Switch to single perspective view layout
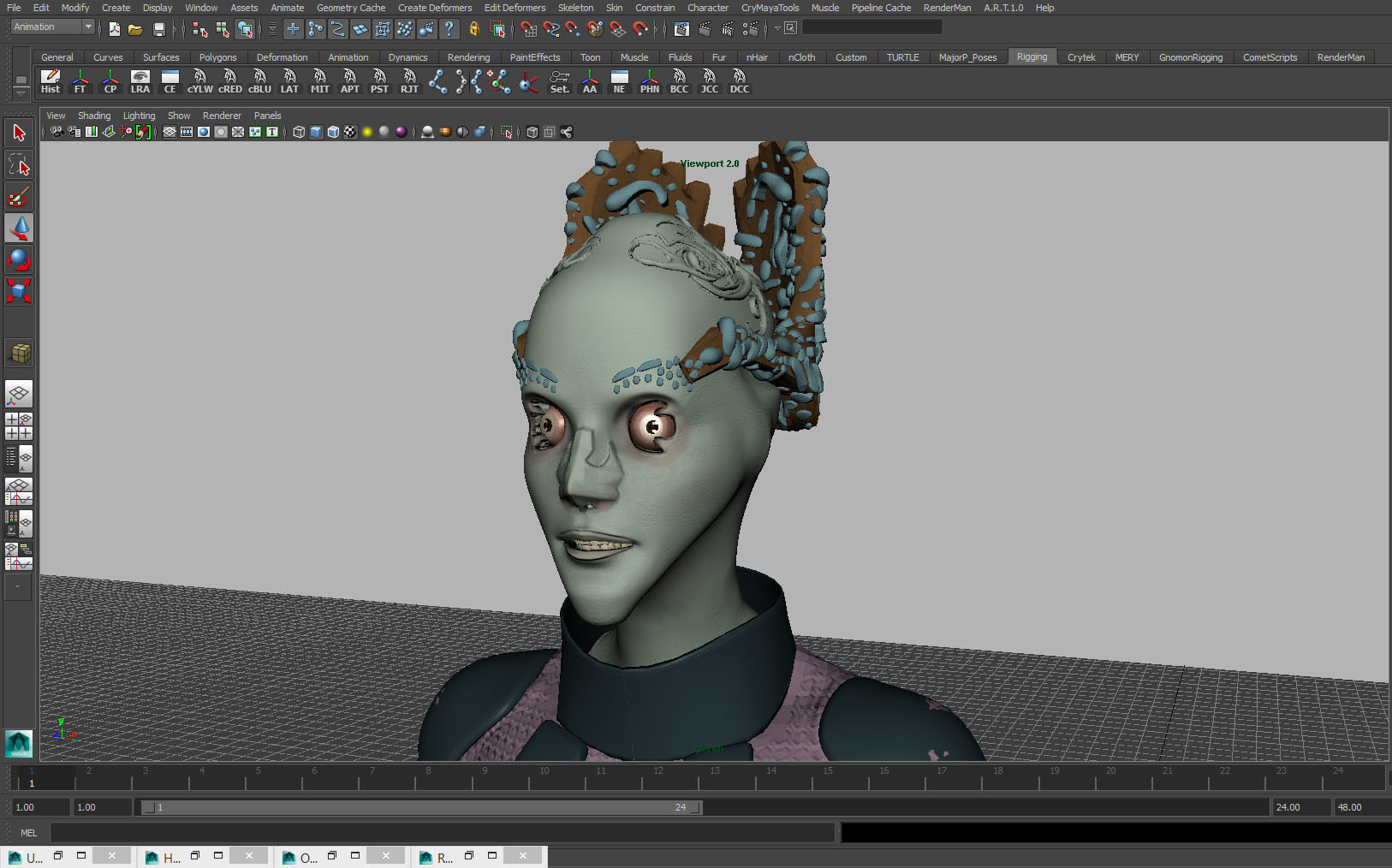The image size is (1392, 868). pos(19,394)
